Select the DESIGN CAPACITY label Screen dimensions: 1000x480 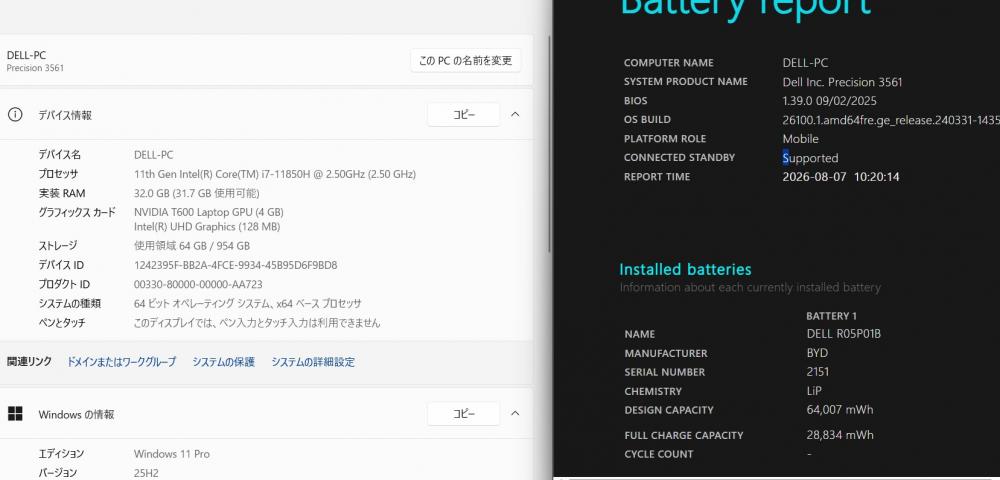tap(668, 410)
